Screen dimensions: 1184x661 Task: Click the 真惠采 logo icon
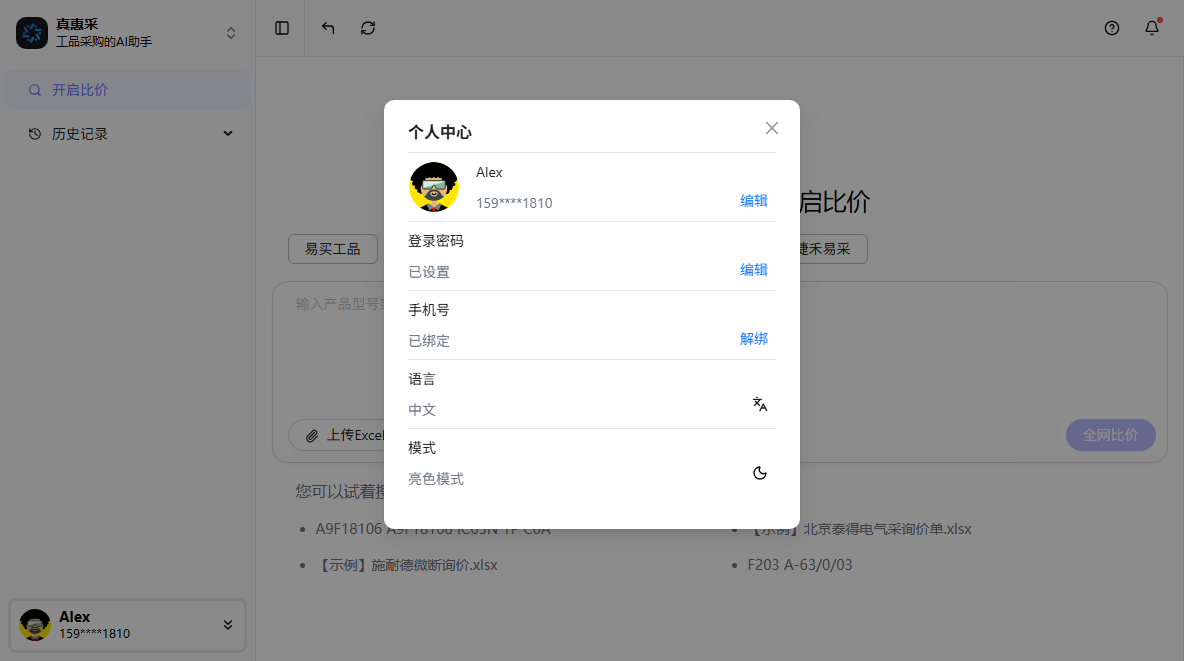tap(31, 32)
